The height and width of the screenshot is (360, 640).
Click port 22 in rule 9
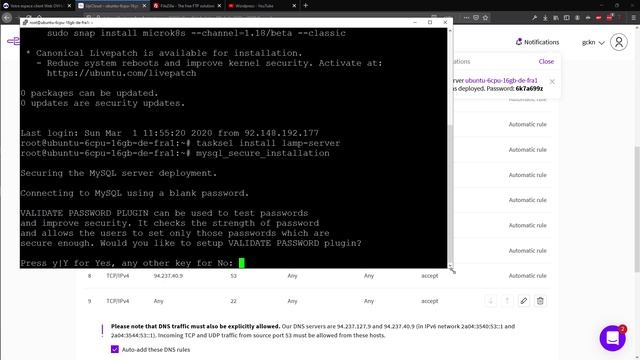click(x=233, y=301)
